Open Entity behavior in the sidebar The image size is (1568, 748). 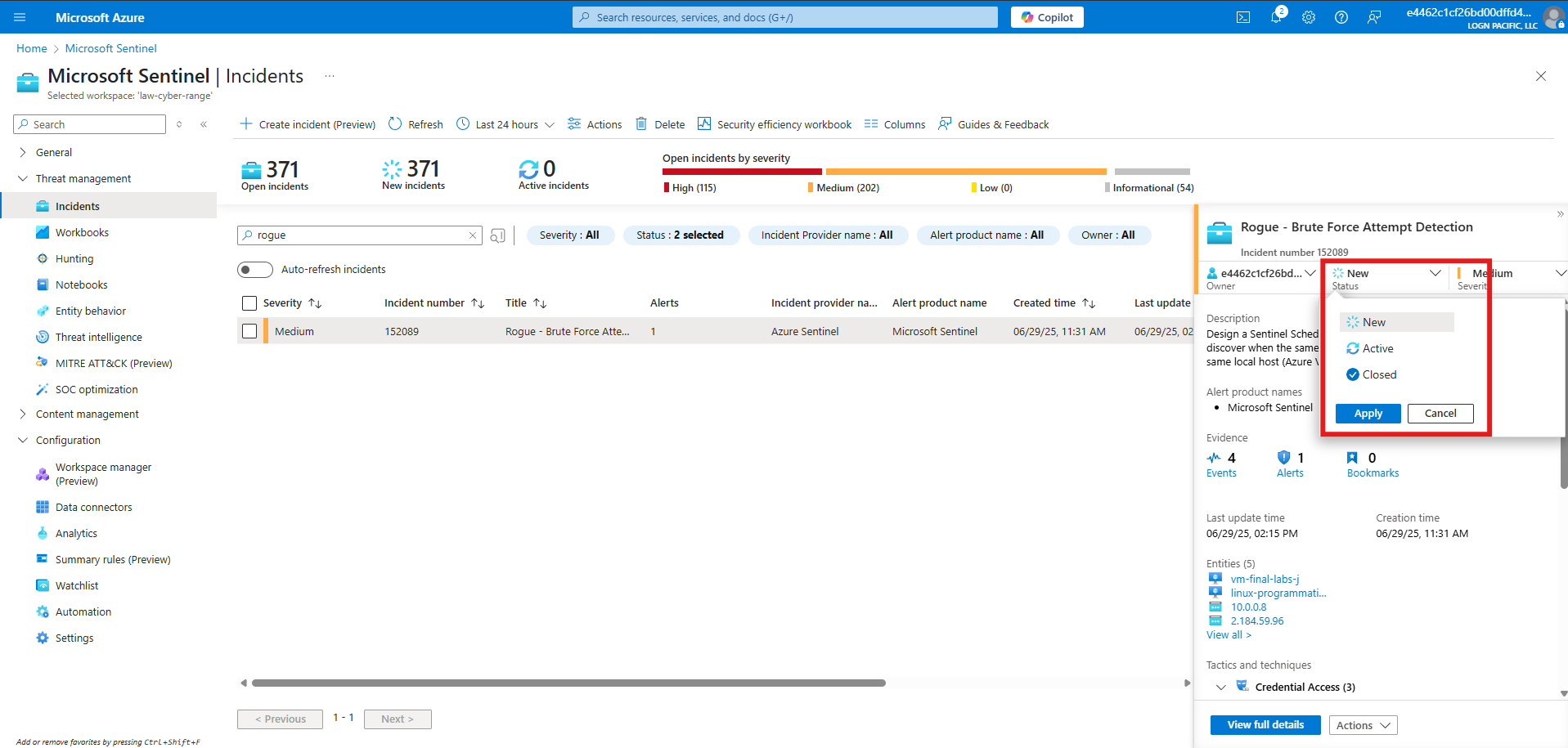tap(91, 311)
